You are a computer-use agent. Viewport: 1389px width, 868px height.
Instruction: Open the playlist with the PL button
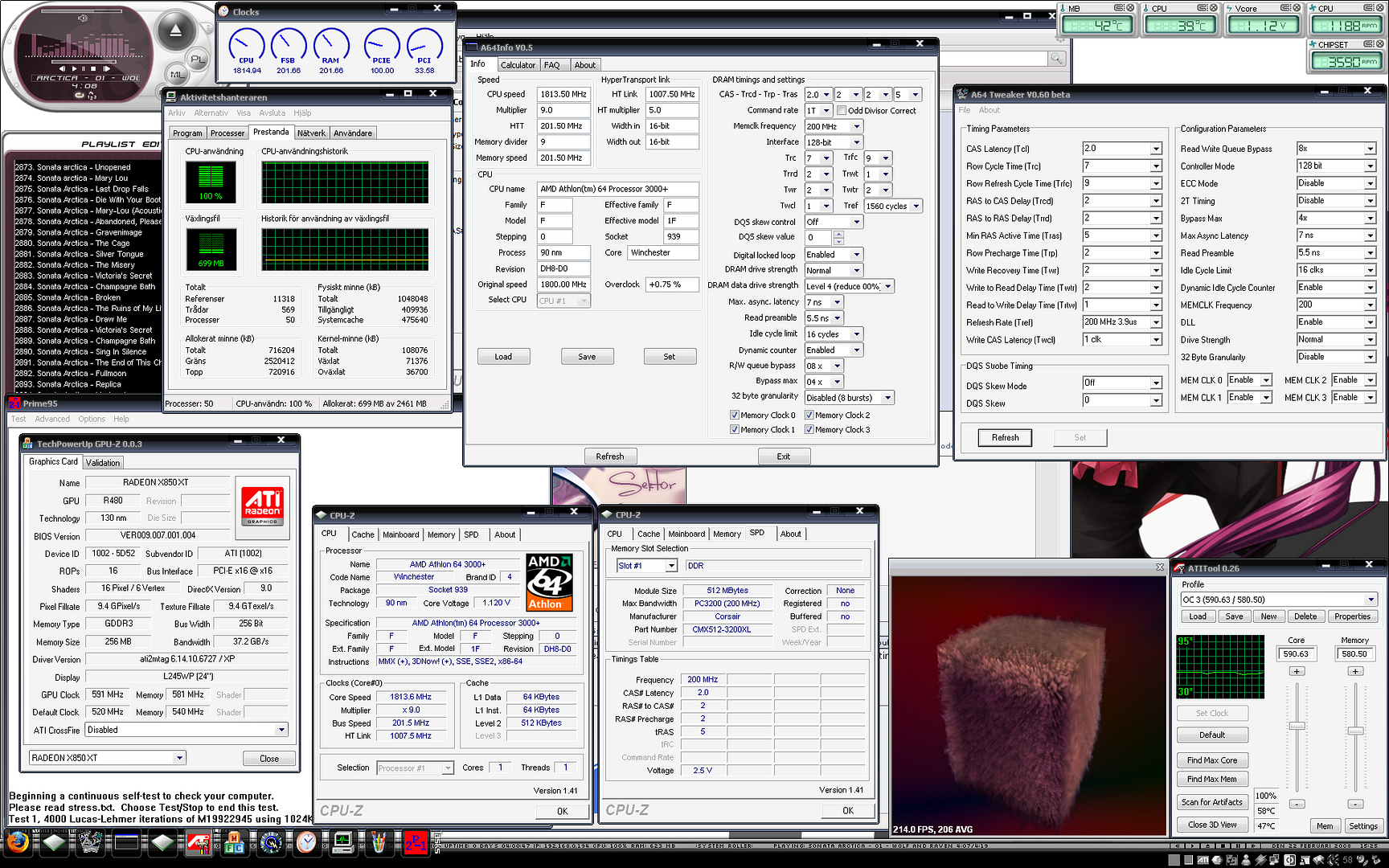pyautogui.click(x=197, y=59)
